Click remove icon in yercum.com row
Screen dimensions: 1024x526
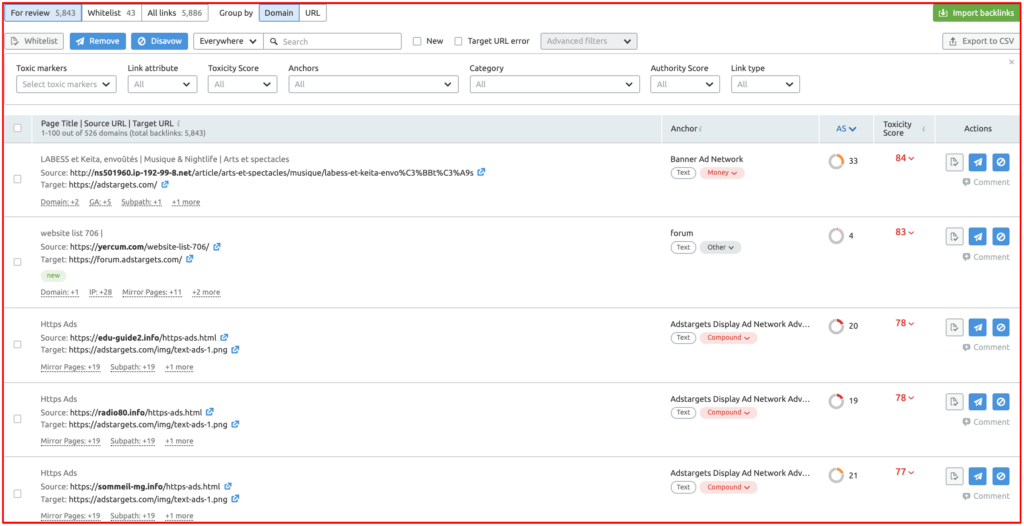[977, 236]
